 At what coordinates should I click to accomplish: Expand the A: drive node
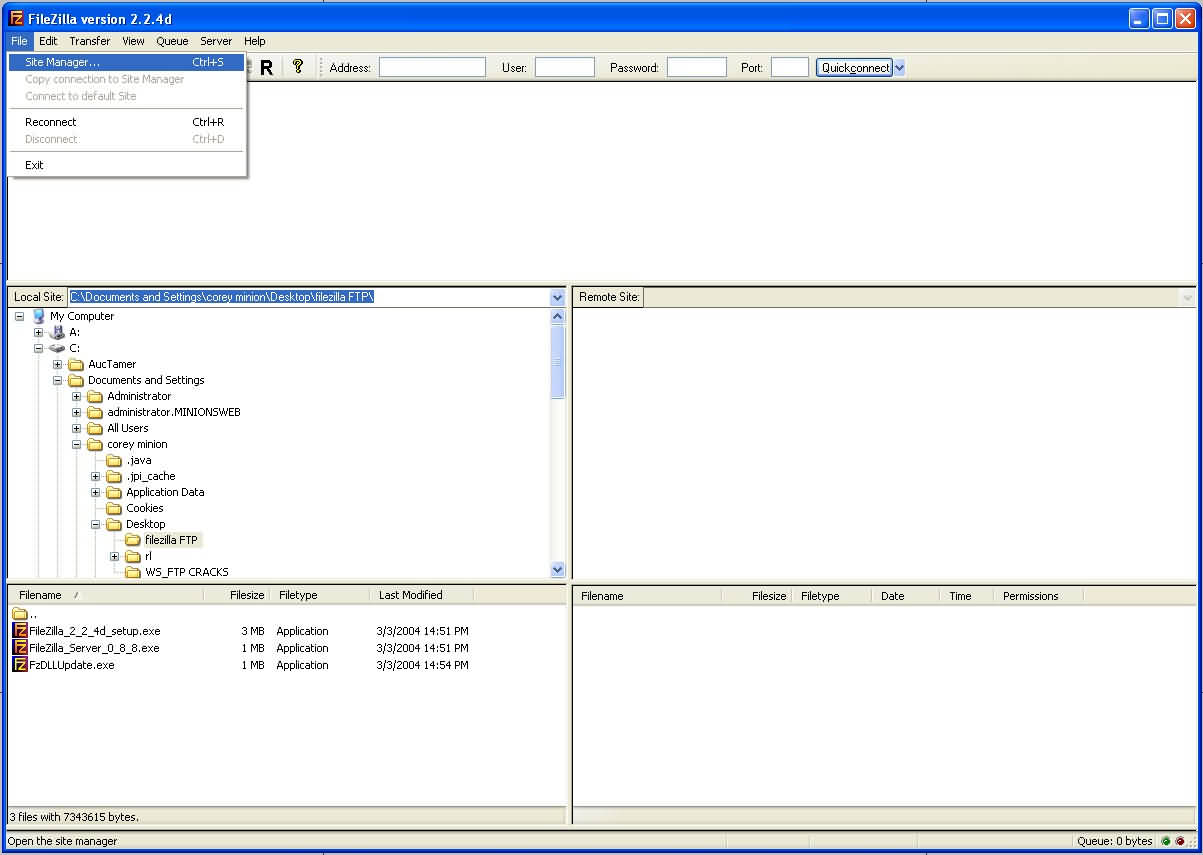tap(38, 332)
